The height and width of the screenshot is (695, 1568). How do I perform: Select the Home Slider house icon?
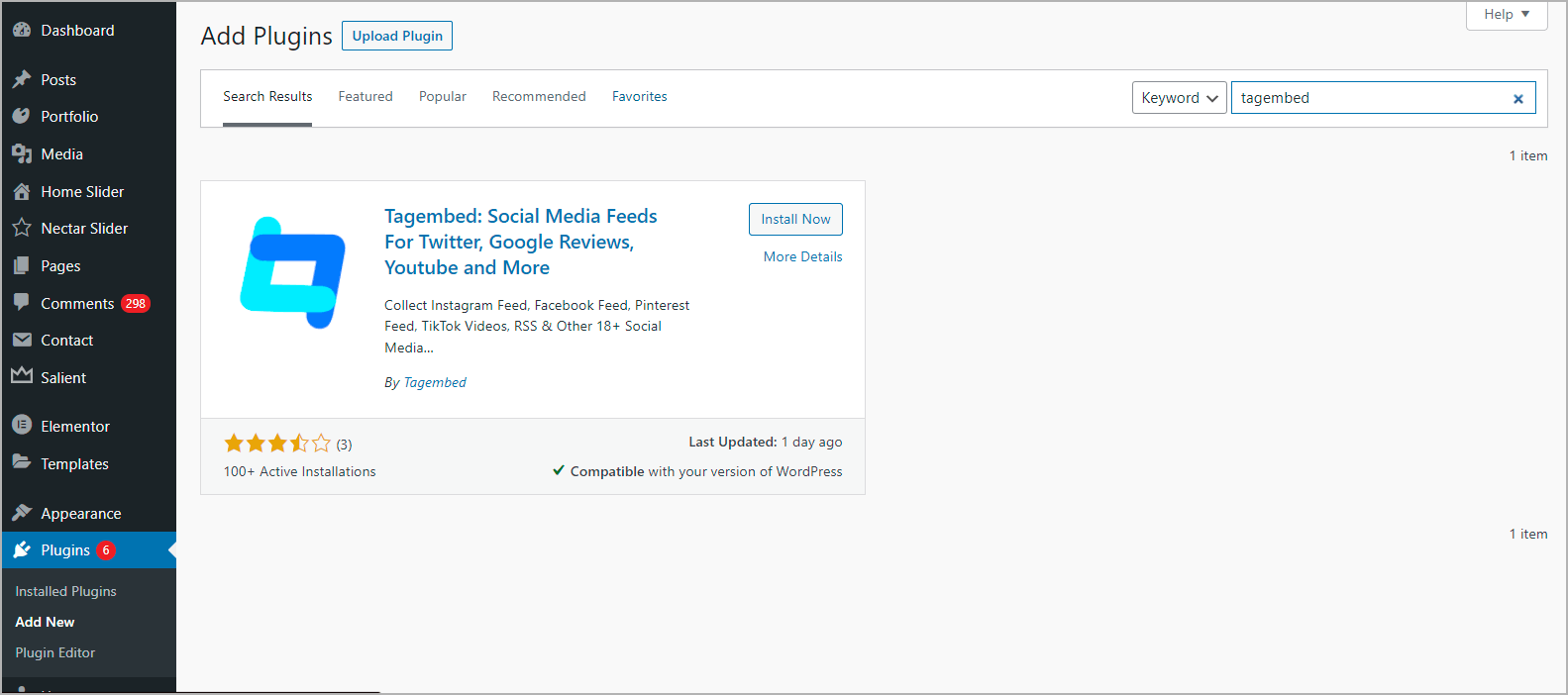[22, 191]
